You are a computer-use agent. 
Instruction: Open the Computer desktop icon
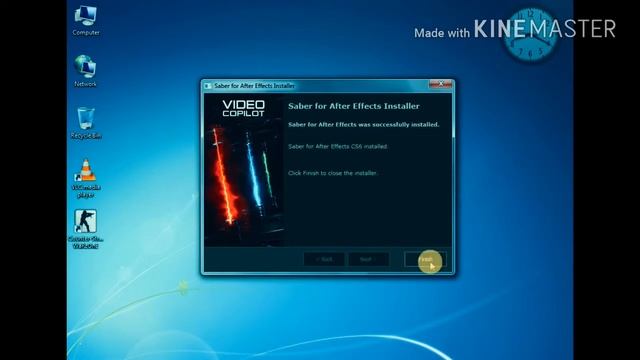tap(86, 21)
